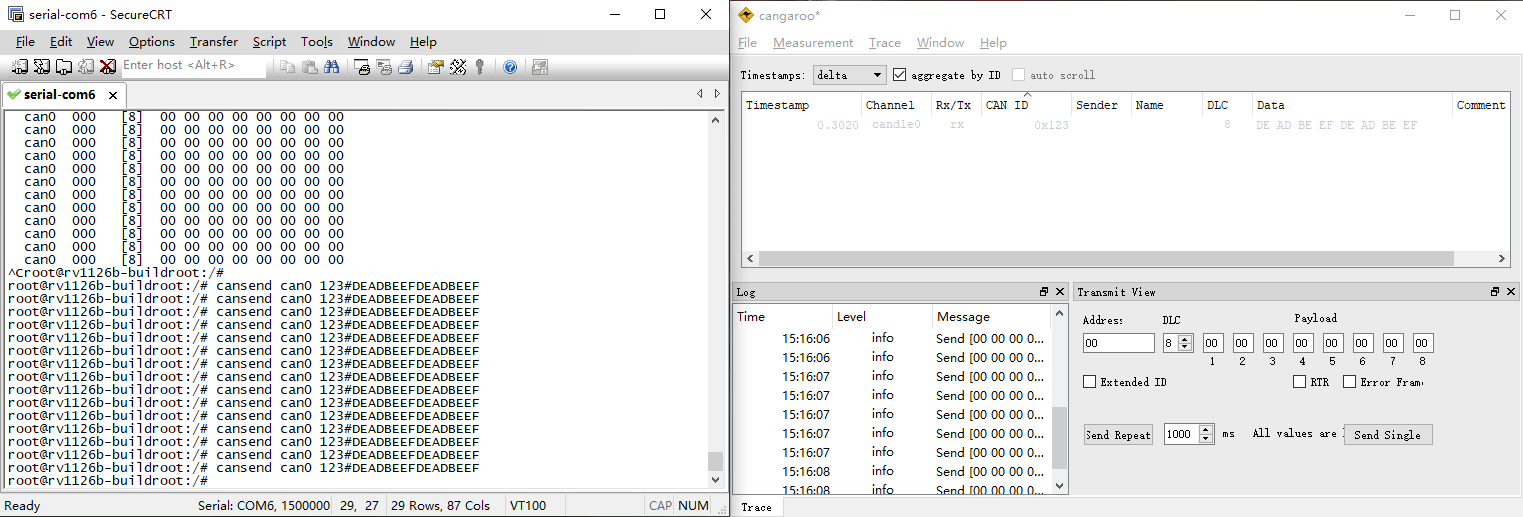Click payload byte 8 field
The width and height of the screenshot is (1523, 517).
pyautogui.click(x=1423, y=343)
